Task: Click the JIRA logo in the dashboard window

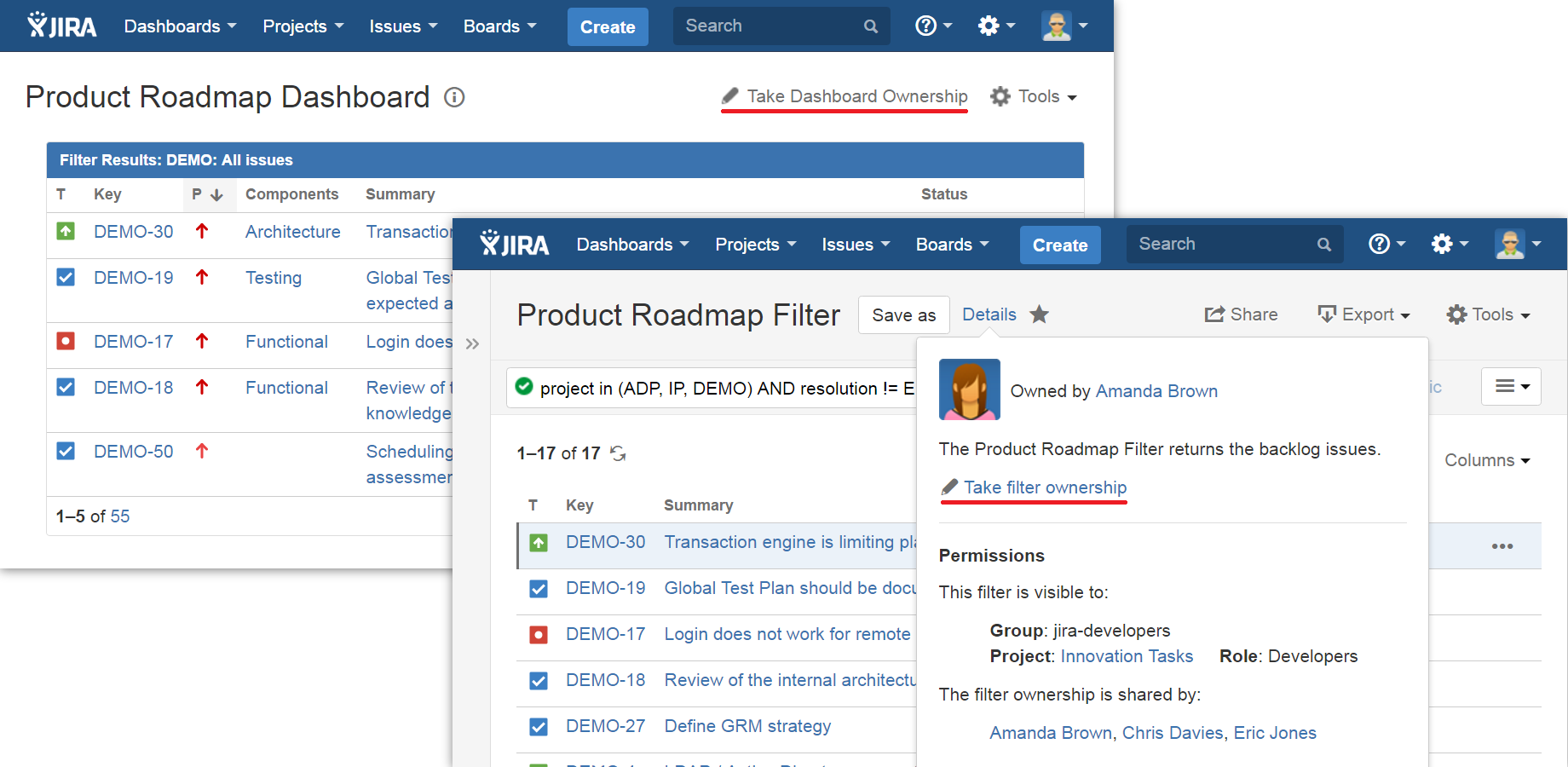Action: coord(62,26)
